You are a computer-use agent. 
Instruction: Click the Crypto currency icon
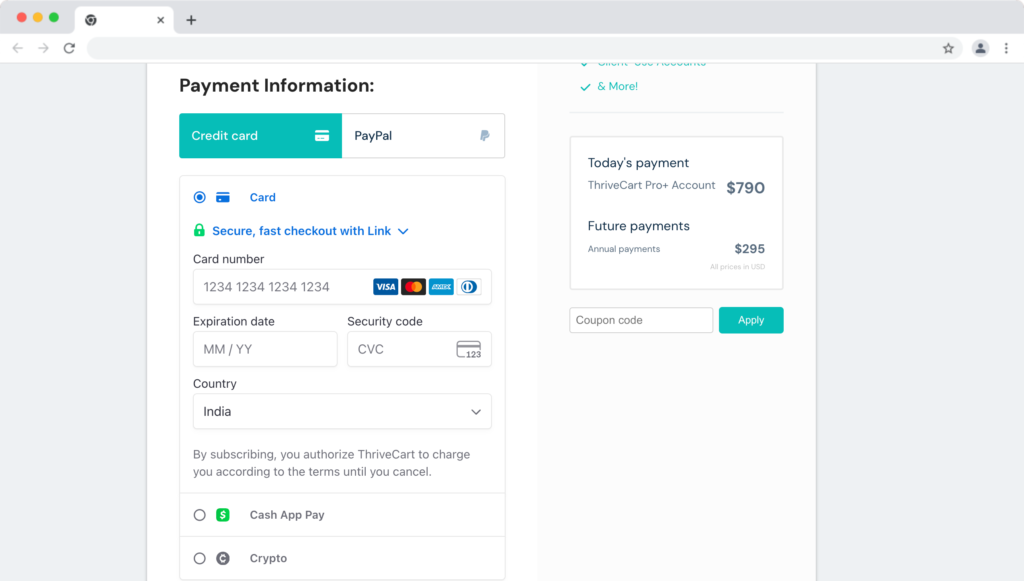223,559
